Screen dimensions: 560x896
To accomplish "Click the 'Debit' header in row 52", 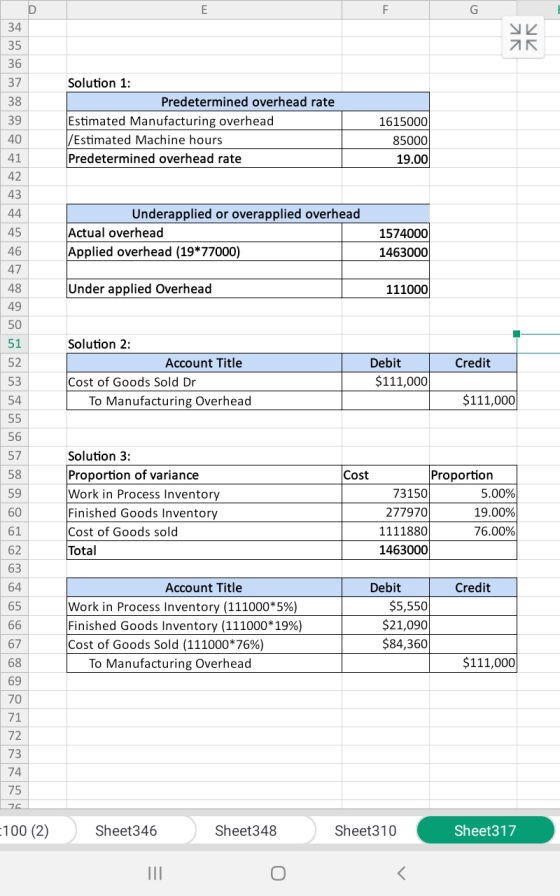I will point(386,363).
